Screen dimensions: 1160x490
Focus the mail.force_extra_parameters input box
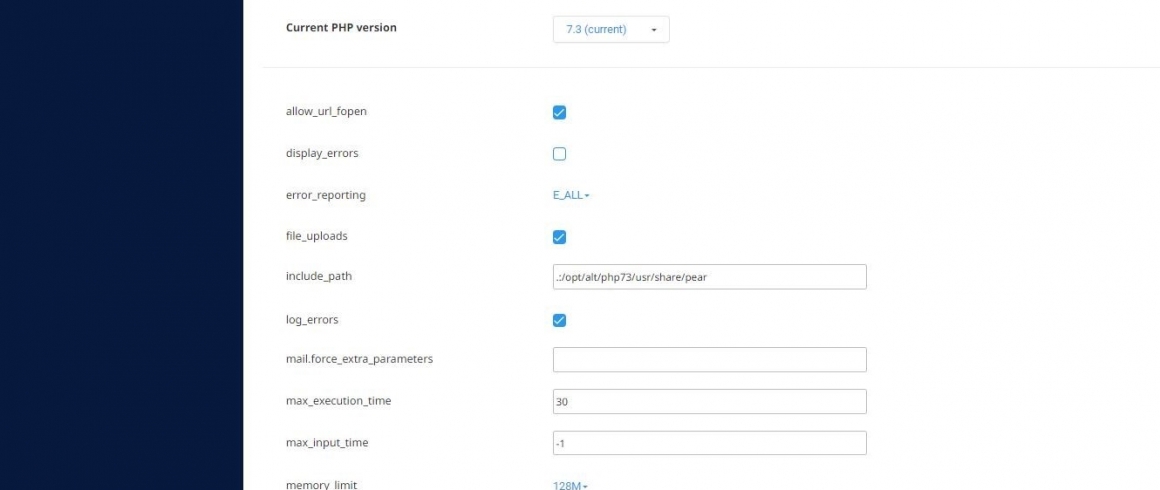click(709, 360)
